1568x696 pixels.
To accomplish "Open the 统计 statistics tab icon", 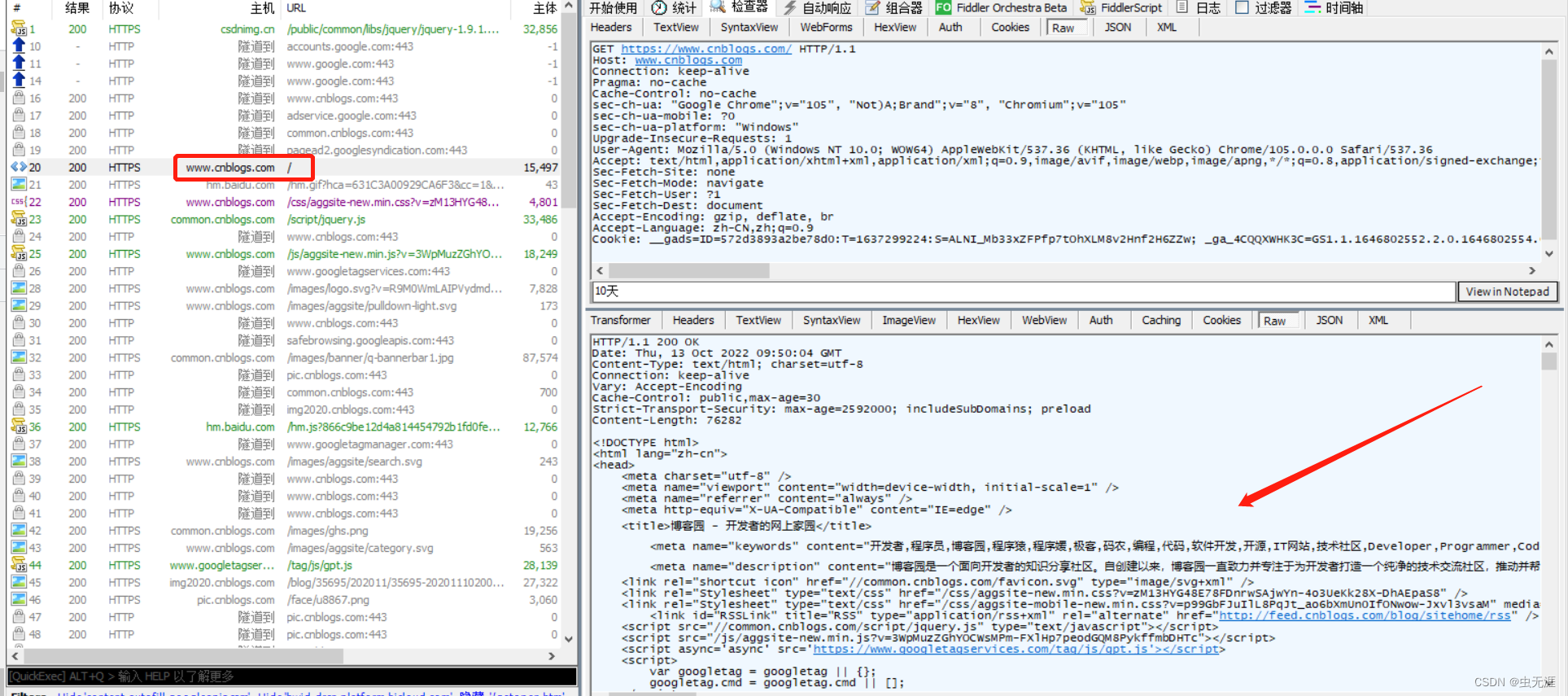I will (x=660, y=7).
